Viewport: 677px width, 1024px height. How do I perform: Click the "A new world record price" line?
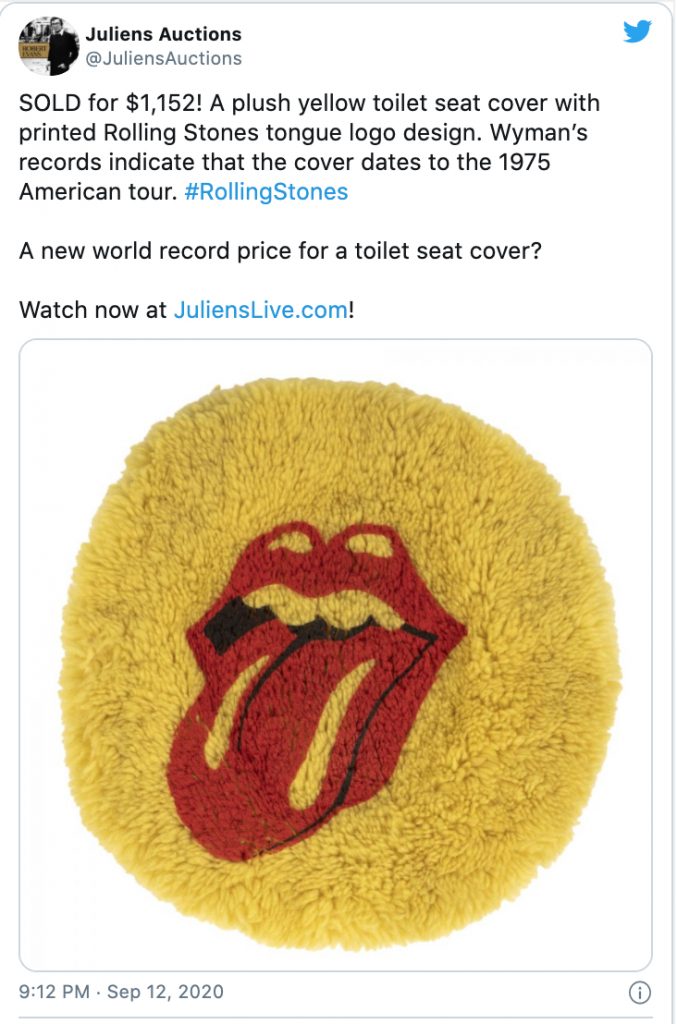coord(280,250)
